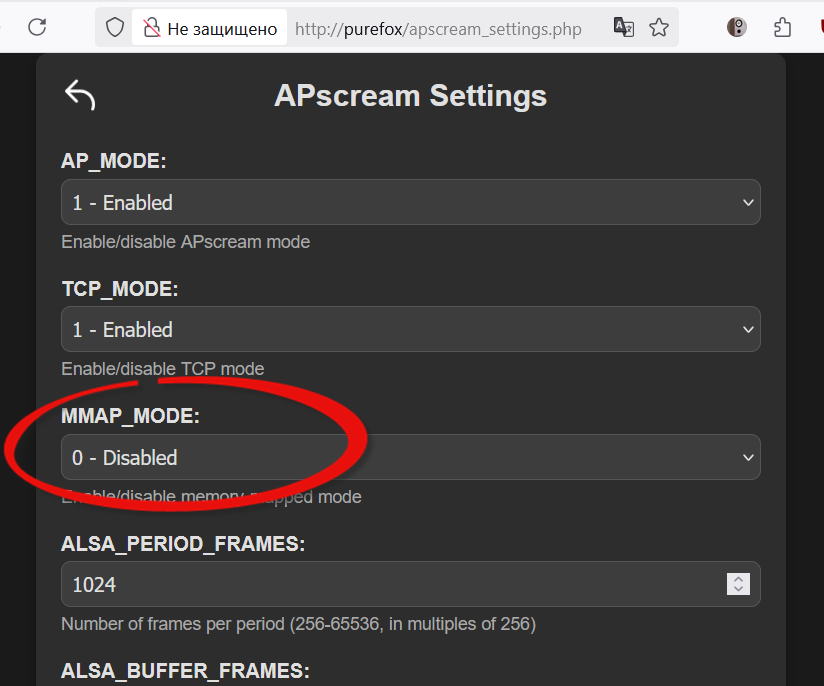Image resolution: width=824 pixels, height=686 pixels.
Task: Click the "Не защищено" security label
Action: pyautogui.click(x=222, y=28)
